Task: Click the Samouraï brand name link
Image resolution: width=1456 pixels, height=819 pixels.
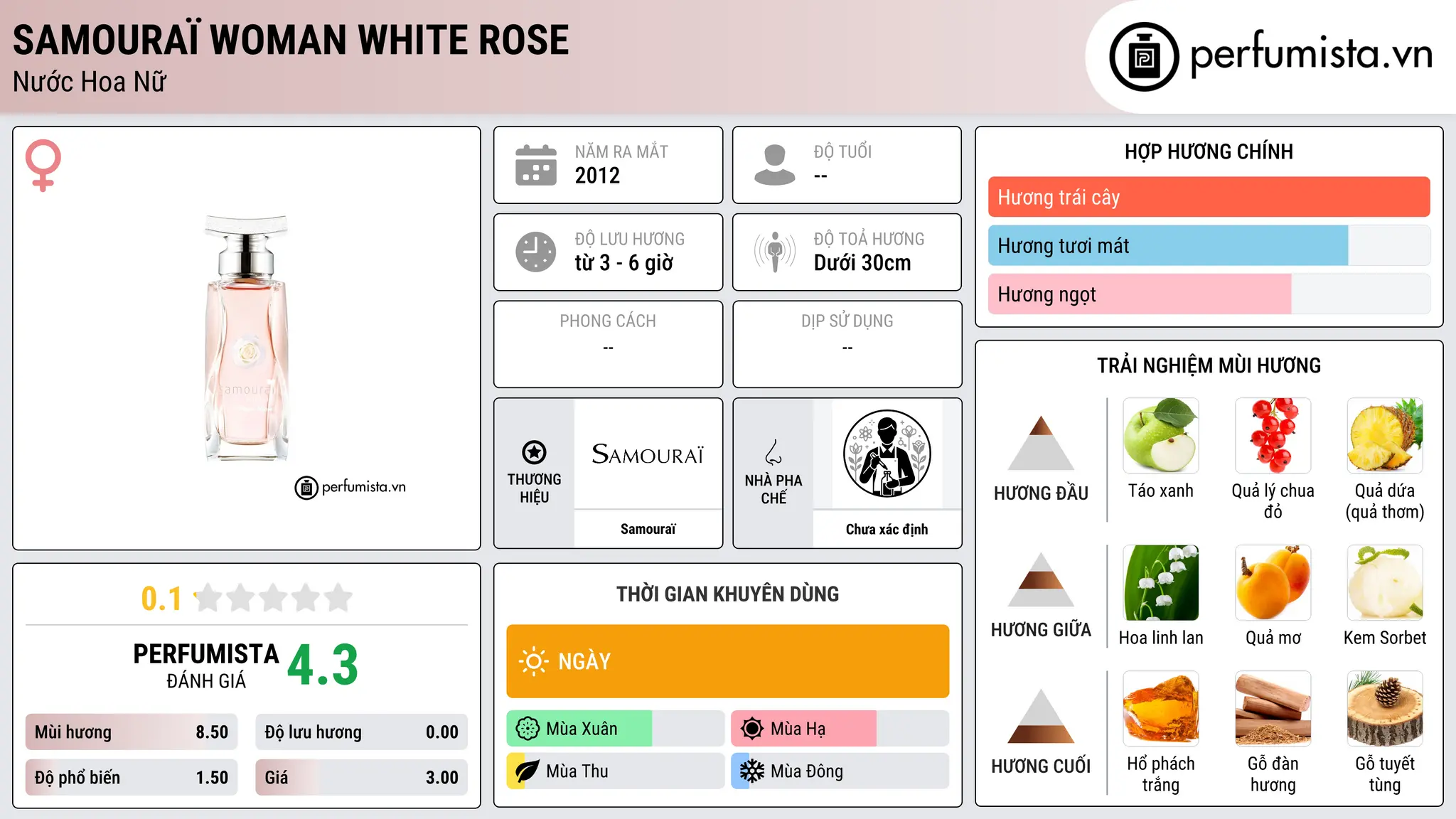Action: (x=648, y=529)
